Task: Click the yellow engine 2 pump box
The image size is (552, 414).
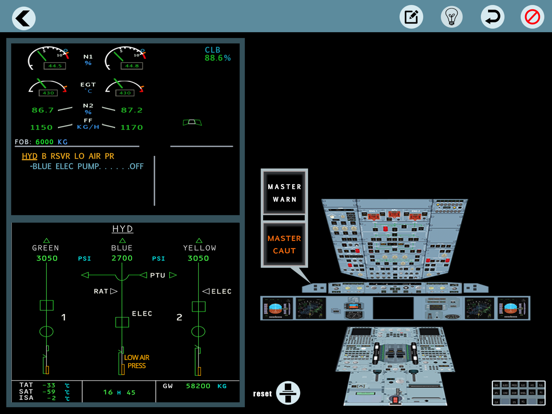Action: (x=199, y=306)
